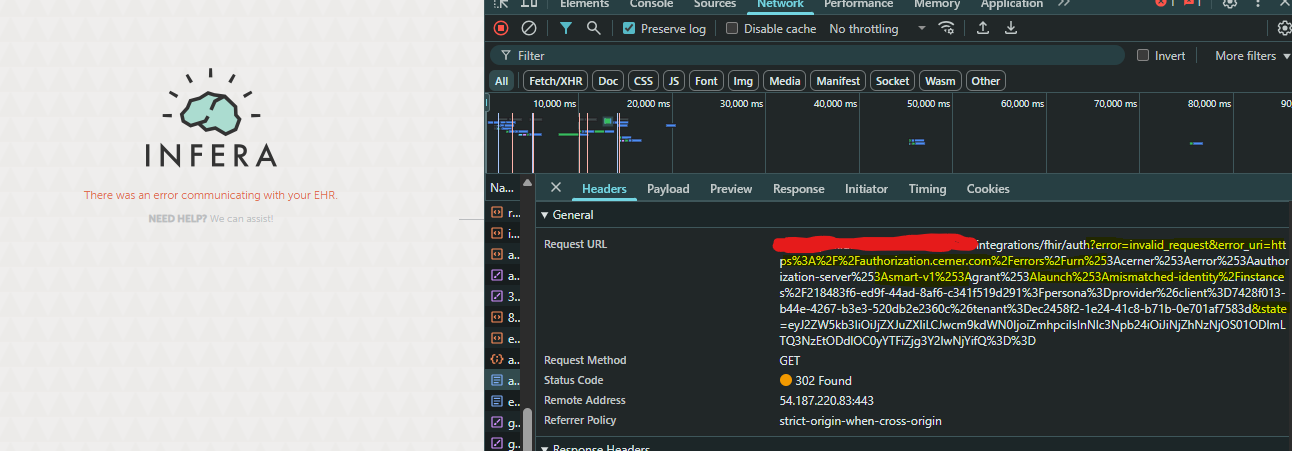Open No throttling dropdown

coord(877,28)
